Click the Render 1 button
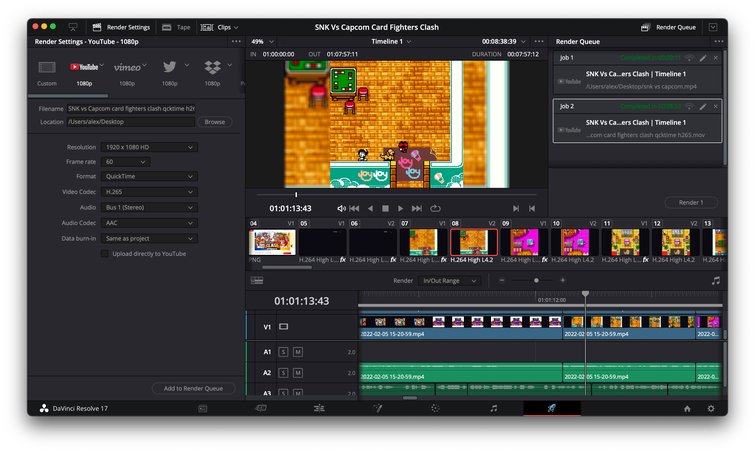 (x=691, y=203)
